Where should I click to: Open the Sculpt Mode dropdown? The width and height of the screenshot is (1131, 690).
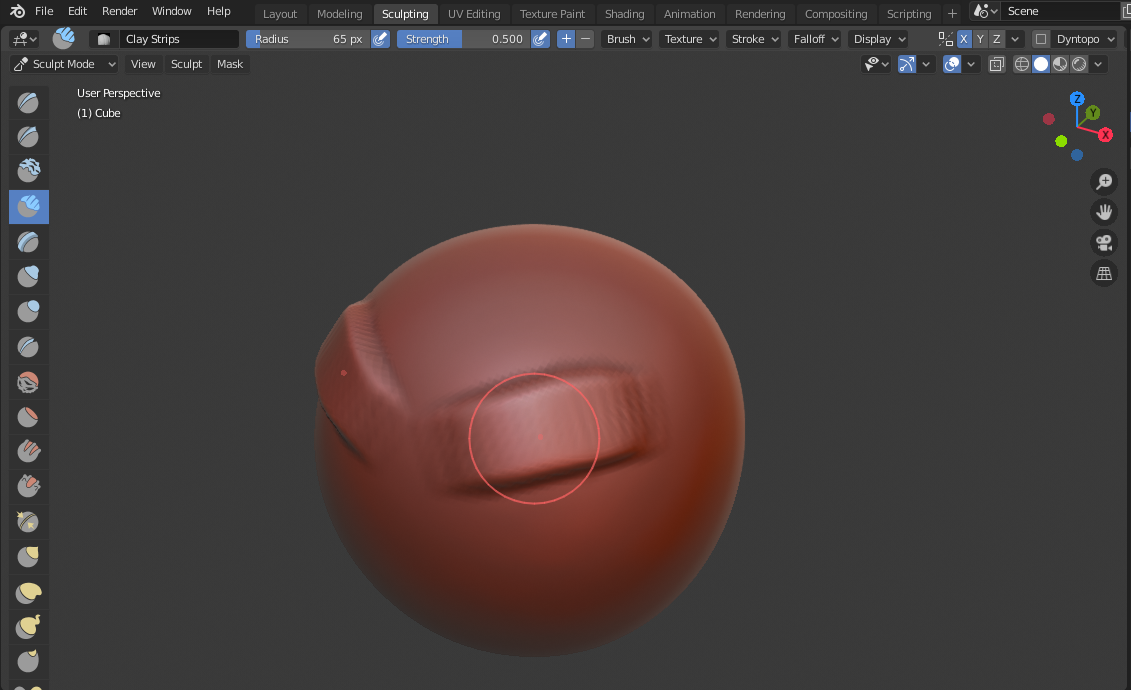coord(65,64)
